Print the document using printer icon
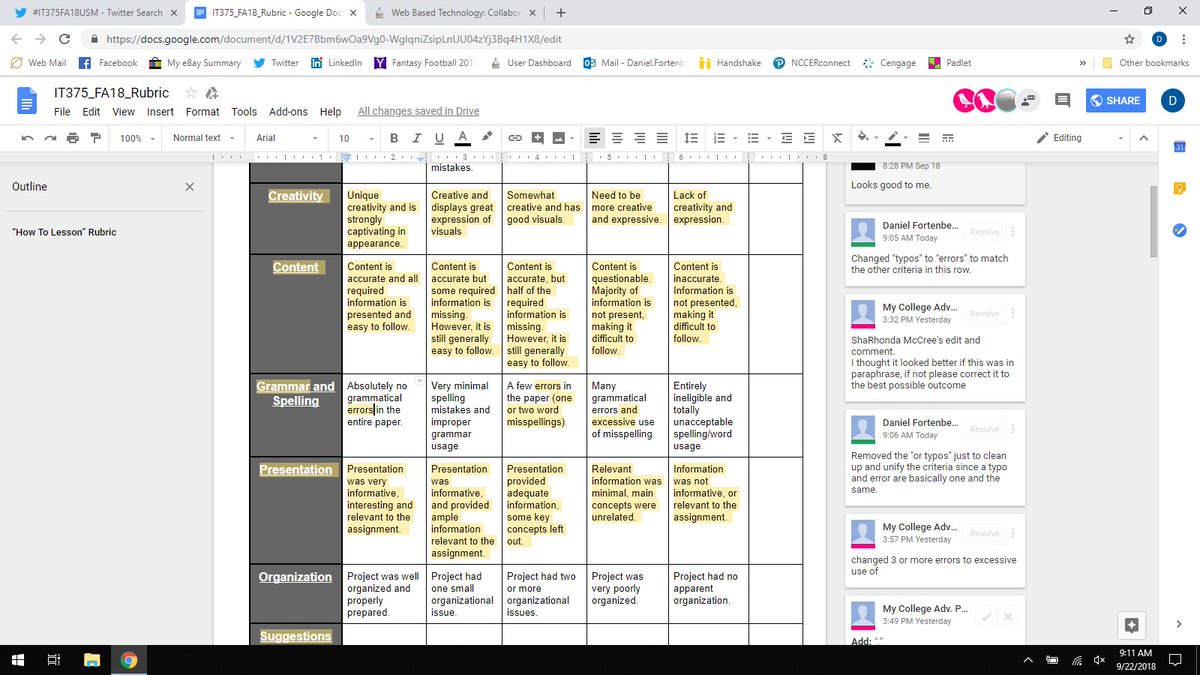1200x675 pixels. click(73, 138)
